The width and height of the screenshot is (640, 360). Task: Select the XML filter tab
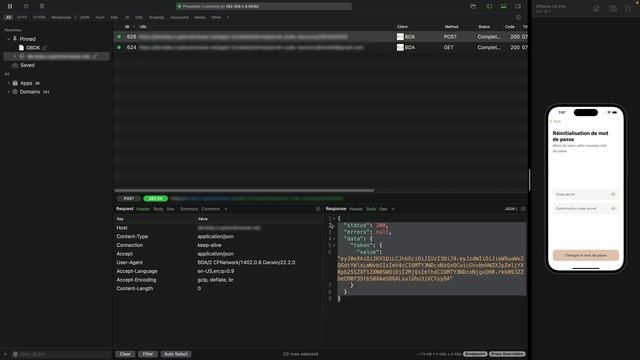[x=115, y=18]
